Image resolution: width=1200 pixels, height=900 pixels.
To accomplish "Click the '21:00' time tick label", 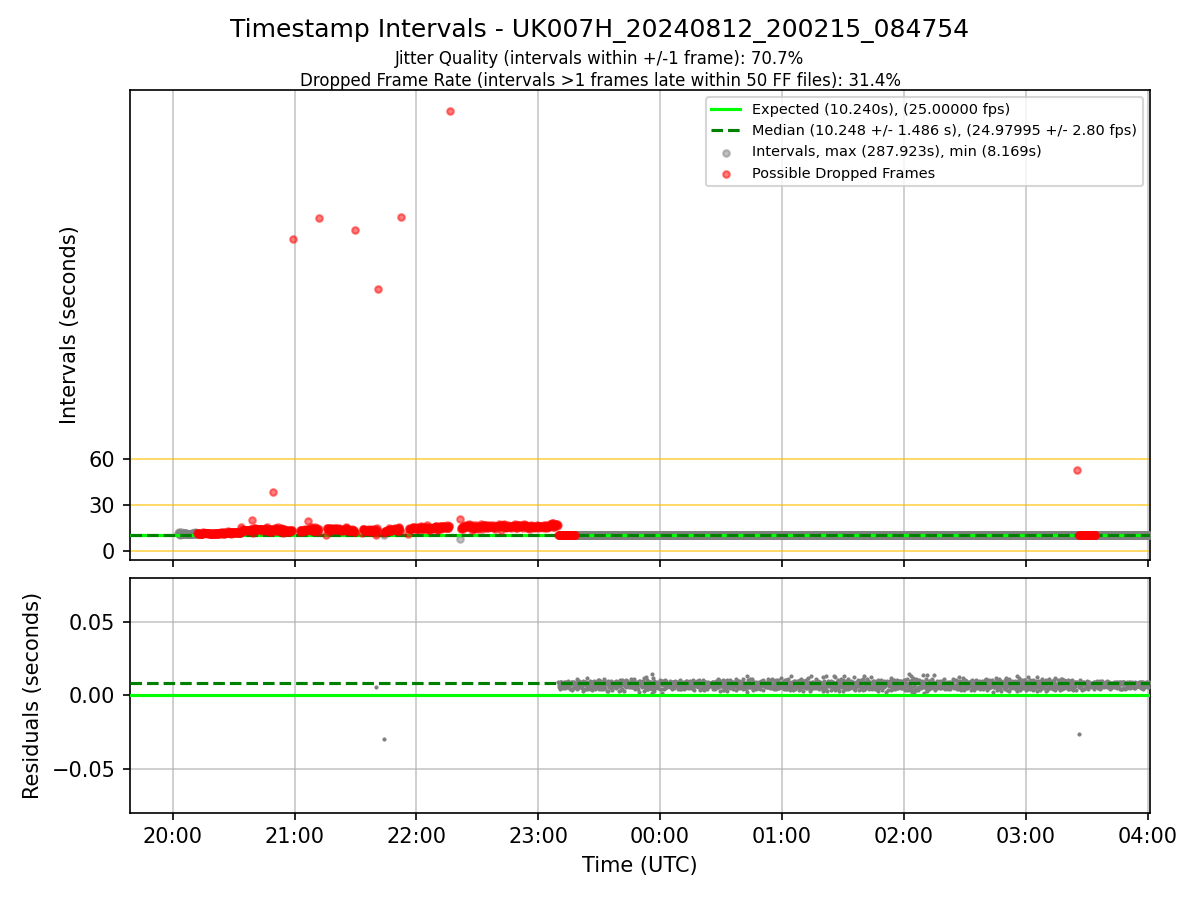I will pyautogui.click(x=295, y=835).
